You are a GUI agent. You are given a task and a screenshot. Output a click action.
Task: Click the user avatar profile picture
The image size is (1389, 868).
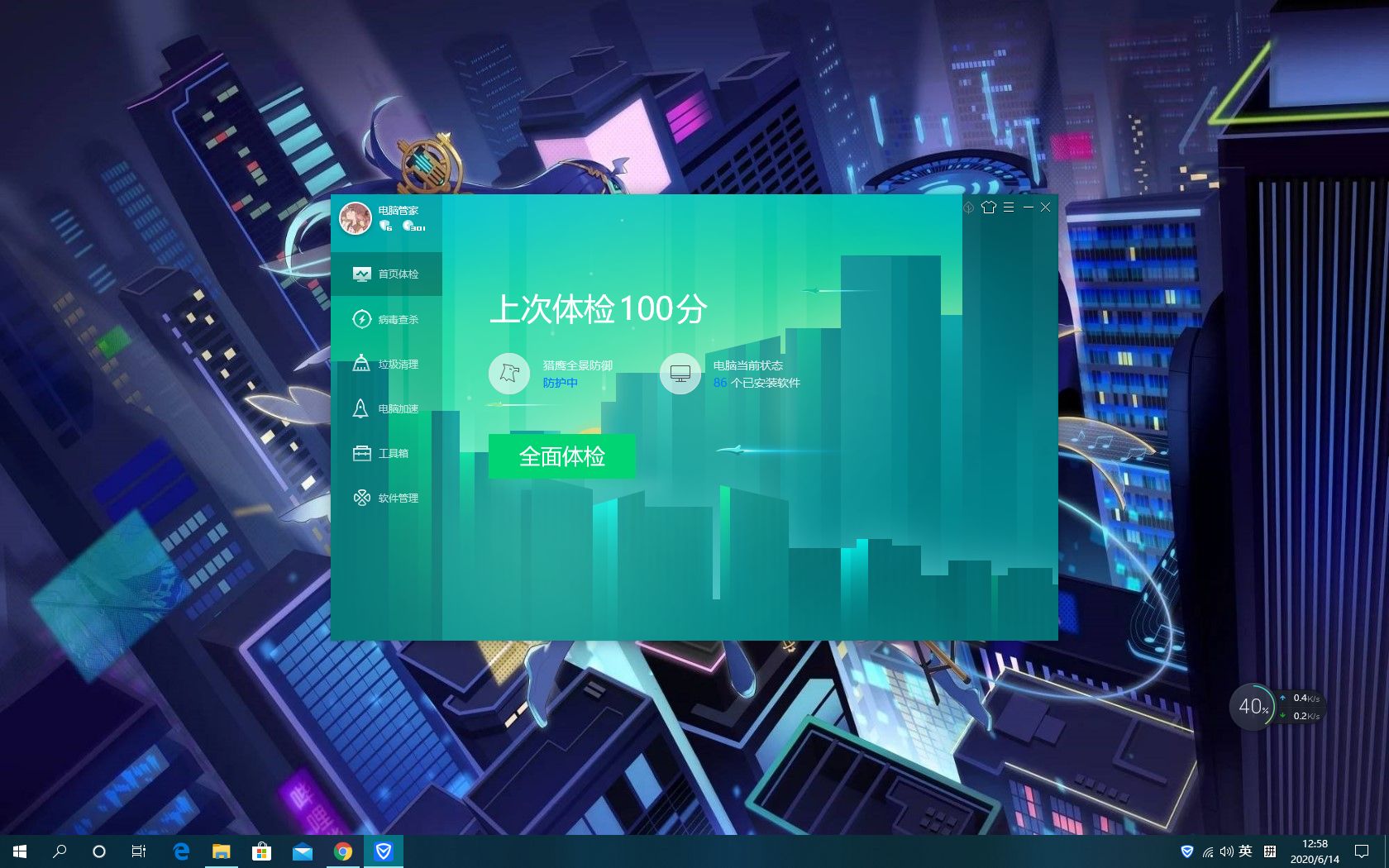click(355, 217)
